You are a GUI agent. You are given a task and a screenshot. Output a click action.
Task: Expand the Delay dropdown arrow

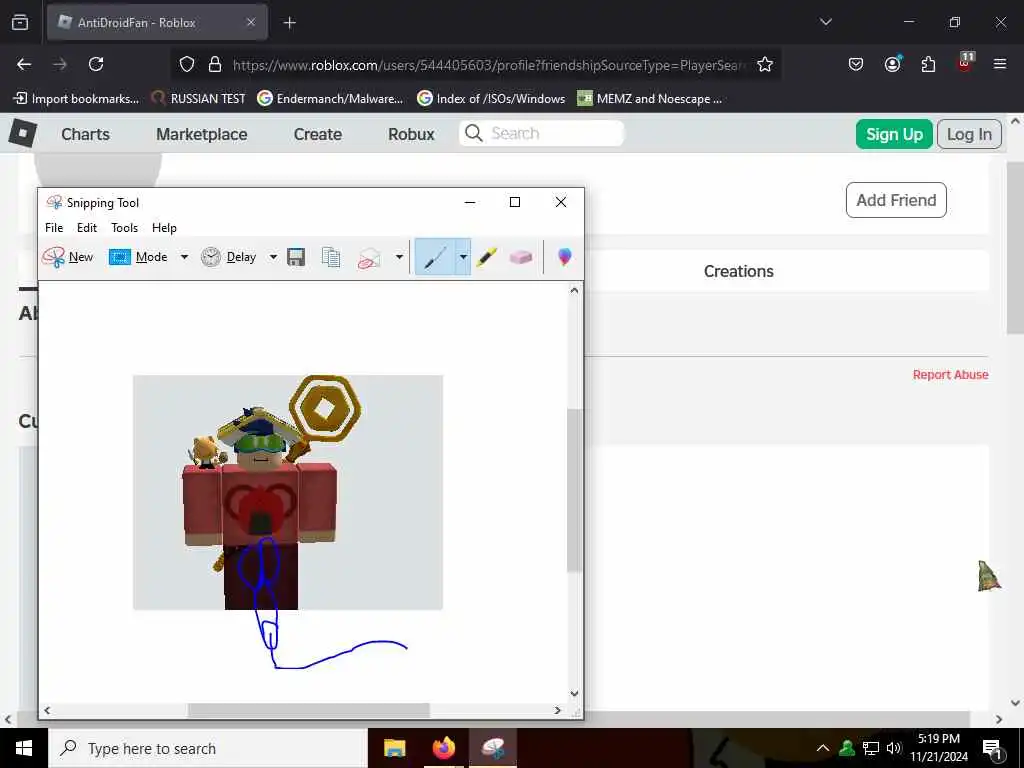pyautogui.click(x=273, y=257)
